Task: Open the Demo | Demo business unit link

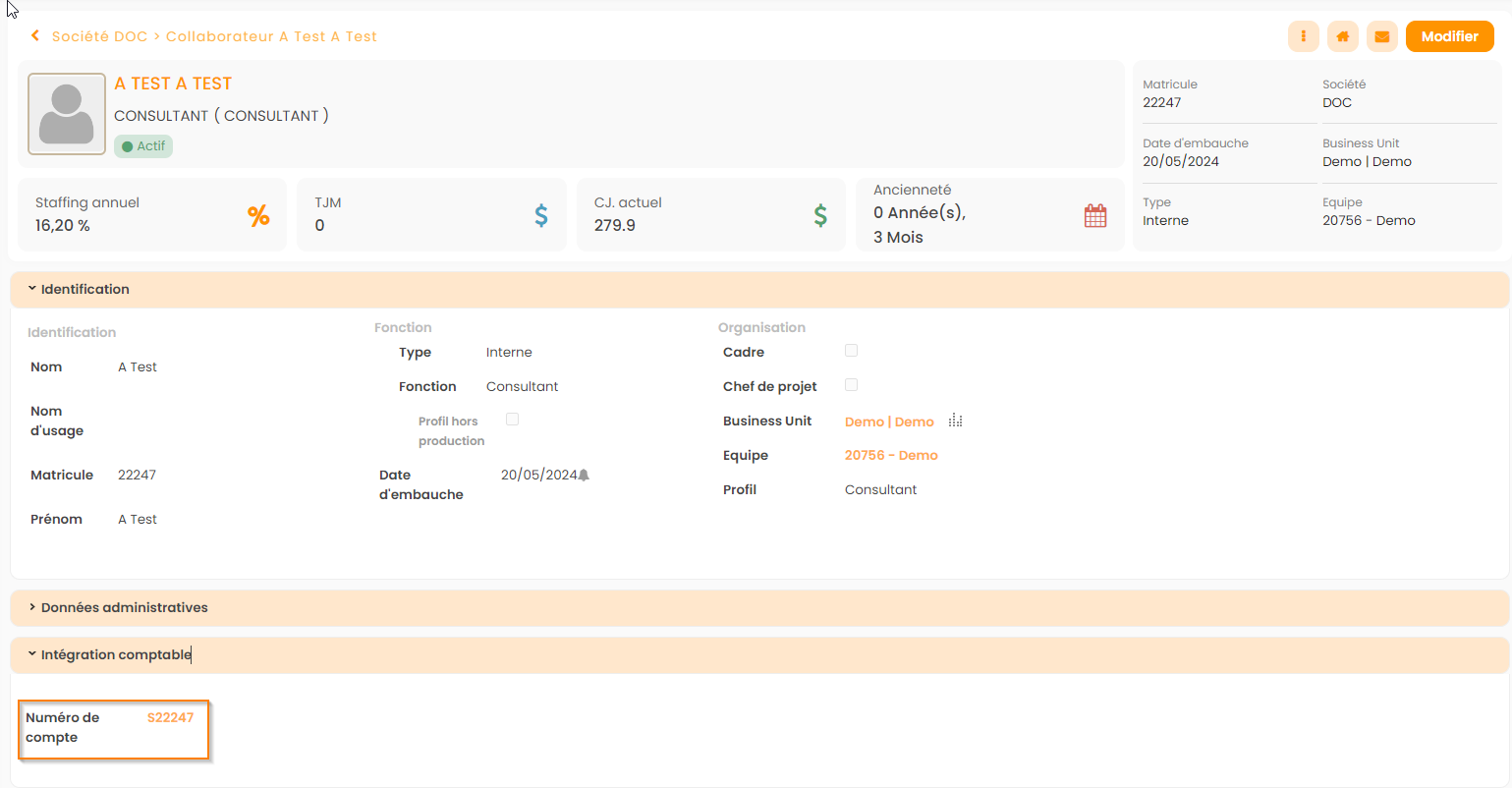Action: [x=889, y=422]
